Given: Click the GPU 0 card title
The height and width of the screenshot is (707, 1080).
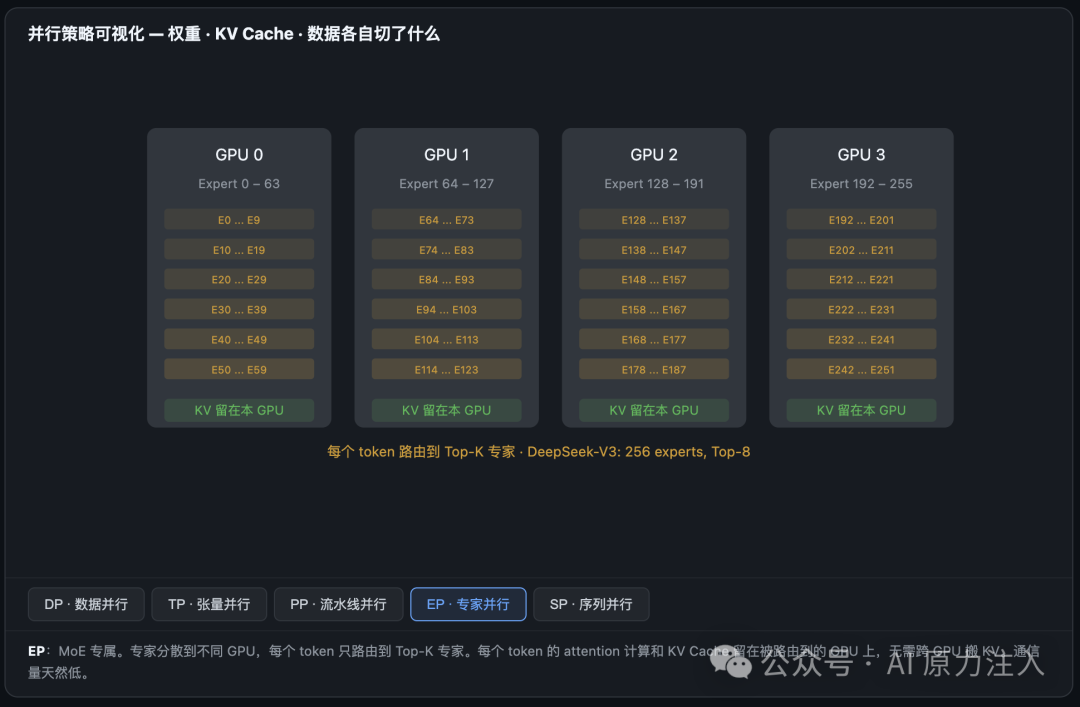Looking at the screenshot, I should click(239, 155).
